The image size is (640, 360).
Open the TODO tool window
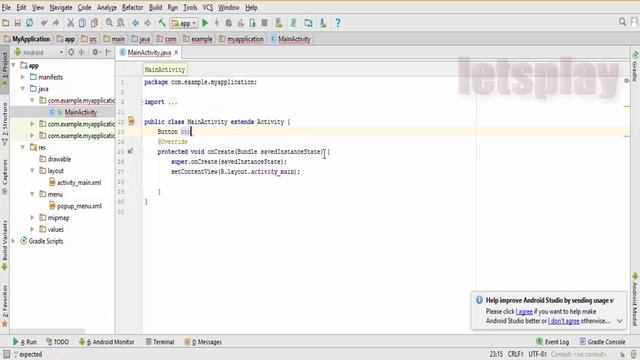57,342
